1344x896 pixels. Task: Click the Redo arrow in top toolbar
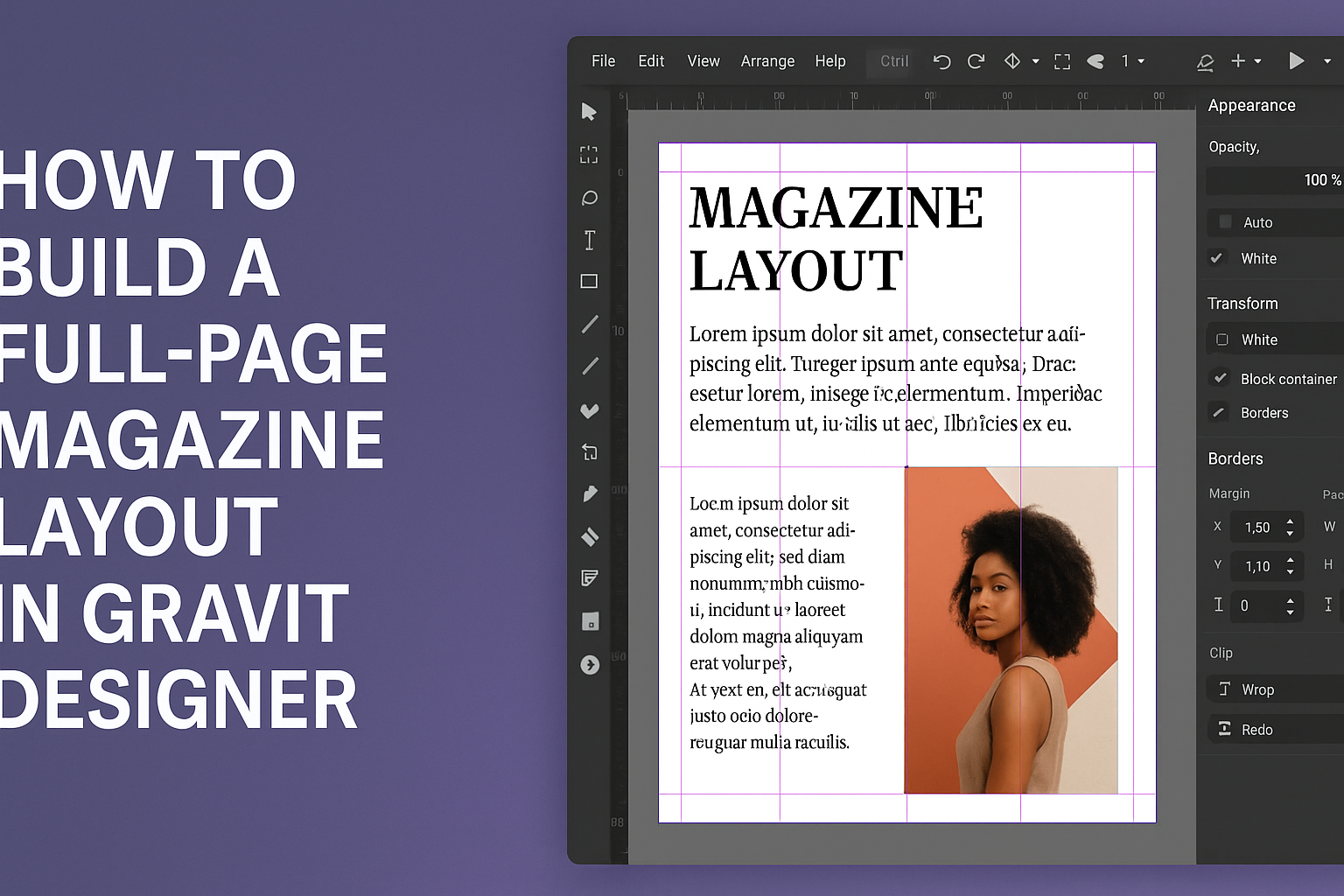976,61
